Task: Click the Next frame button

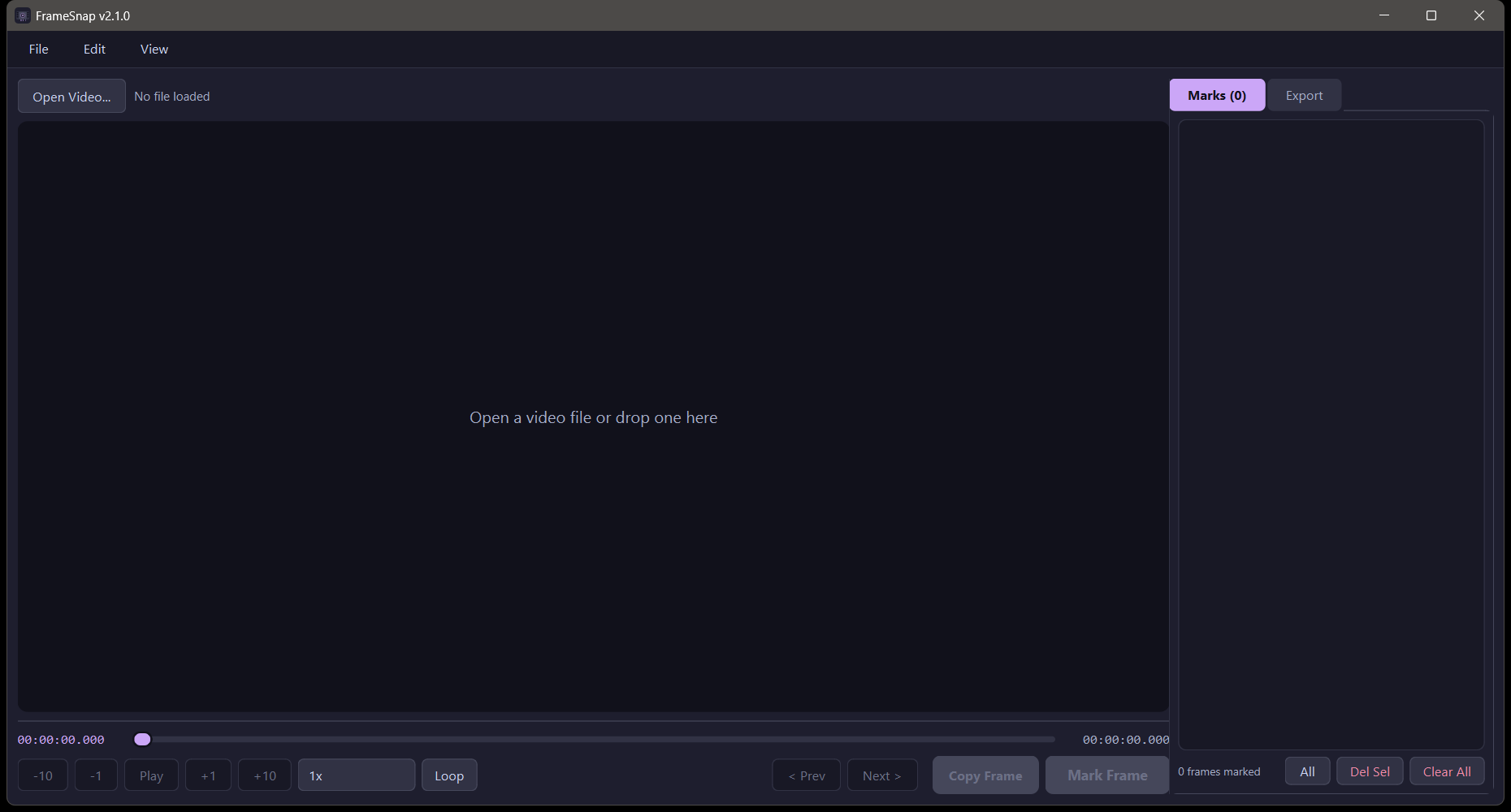Action: click(882, 775)
